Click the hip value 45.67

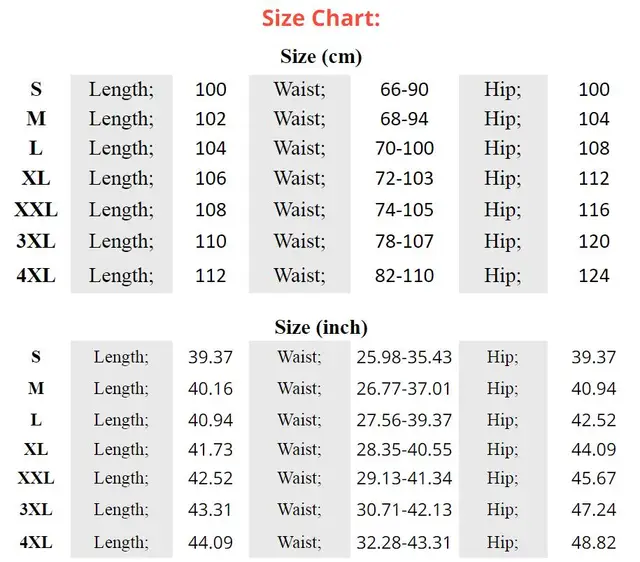[x=593, y=478]
